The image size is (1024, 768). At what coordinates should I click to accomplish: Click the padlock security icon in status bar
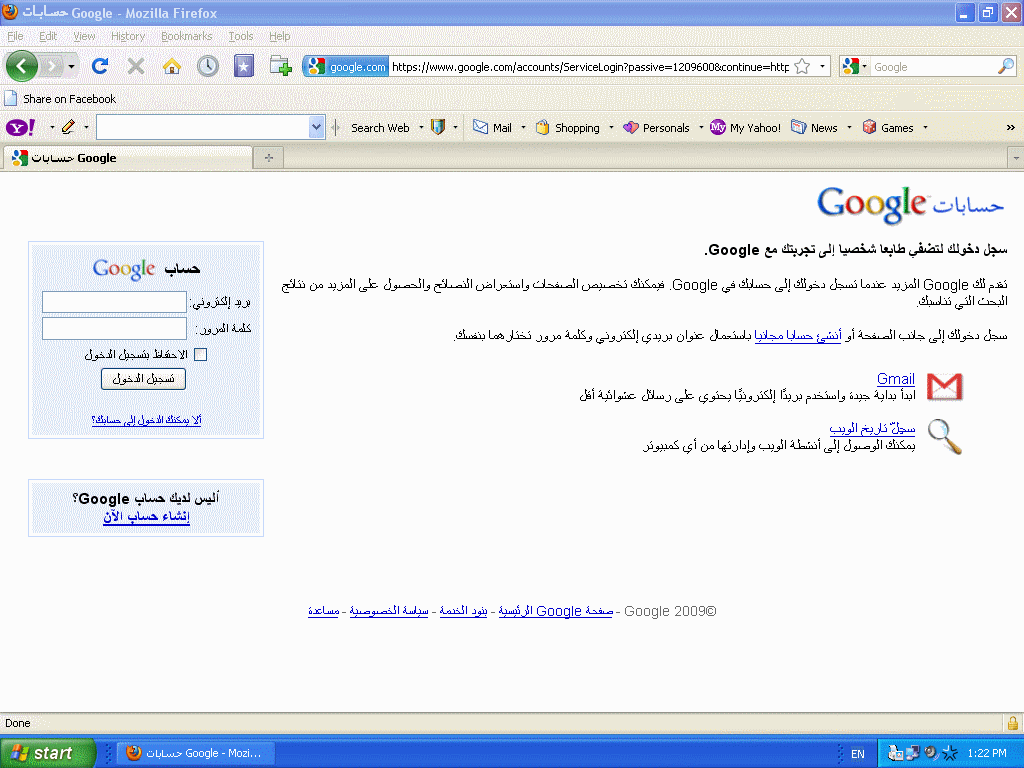tap(1012, 723)
